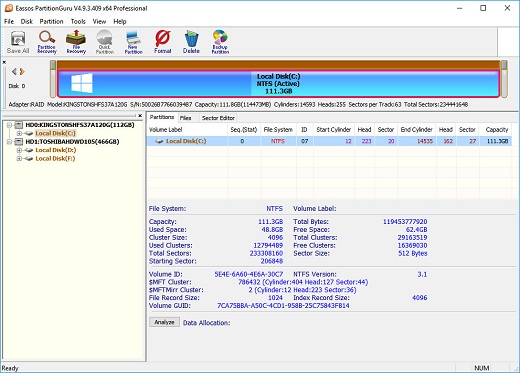Screen dimensions: 520x373
Task: Open the File menu
Action: [x=9, y=22]
